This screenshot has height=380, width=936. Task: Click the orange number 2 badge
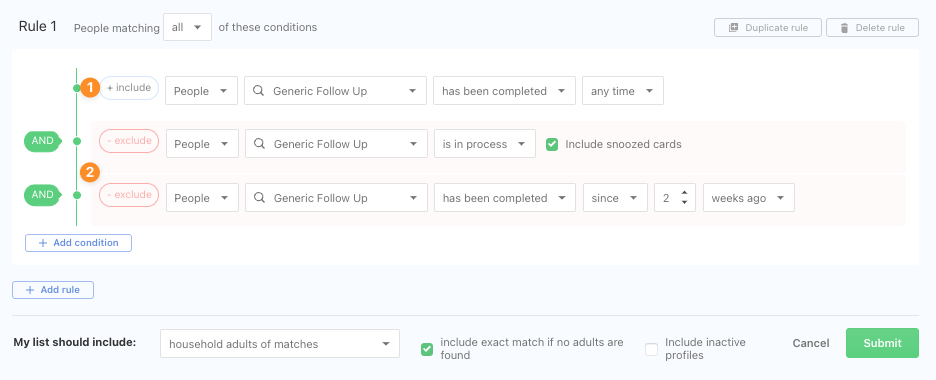tap(90, 173)
